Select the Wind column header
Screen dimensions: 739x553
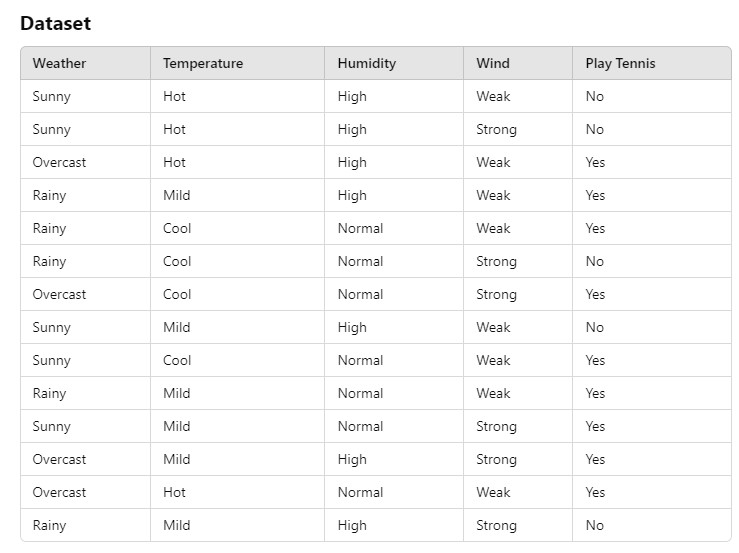point(493,63)
